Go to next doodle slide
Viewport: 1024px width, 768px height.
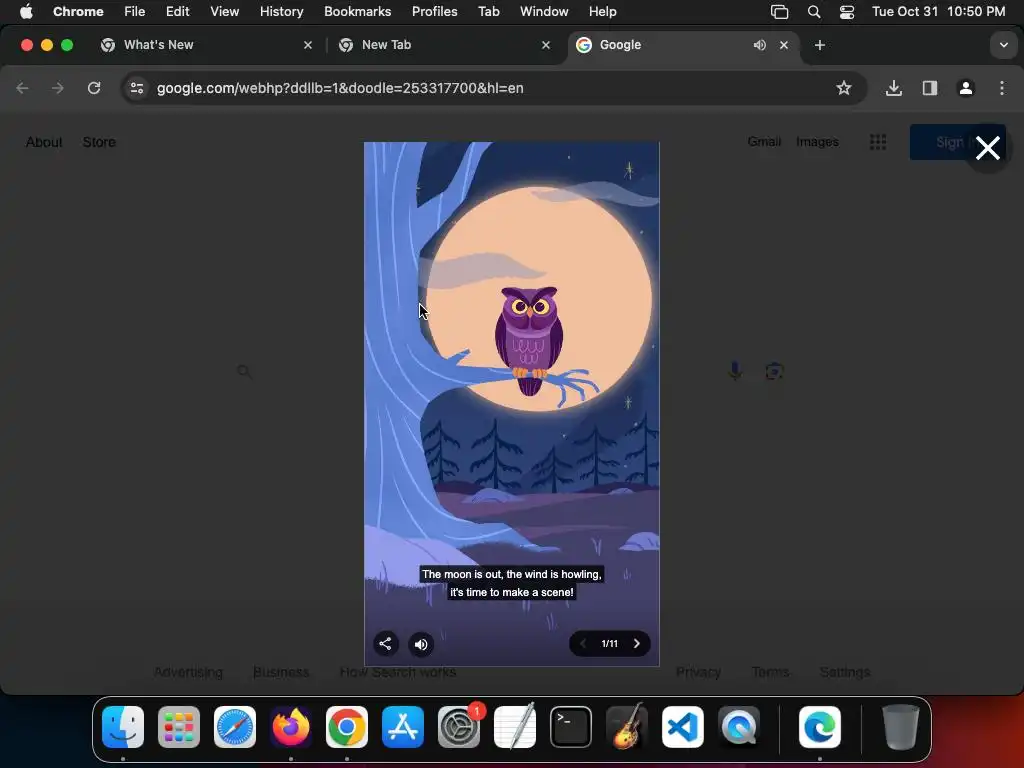click(x=637, y=644)
